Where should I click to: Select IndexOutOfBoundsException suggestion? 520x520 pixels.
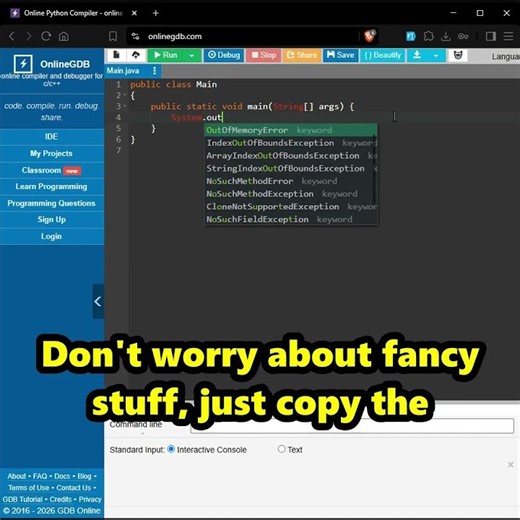click(x=291, y=143)
